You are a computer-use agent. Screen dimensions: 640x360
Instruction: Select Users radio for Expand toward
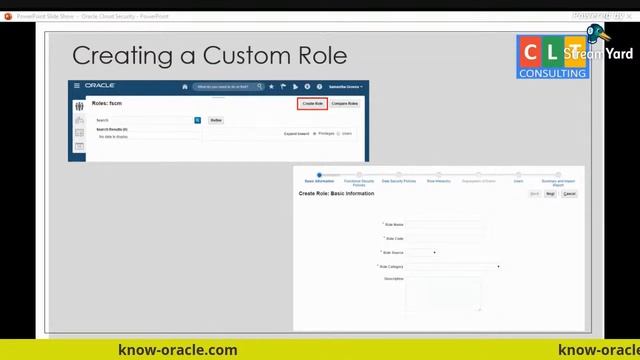click(338, 133)
